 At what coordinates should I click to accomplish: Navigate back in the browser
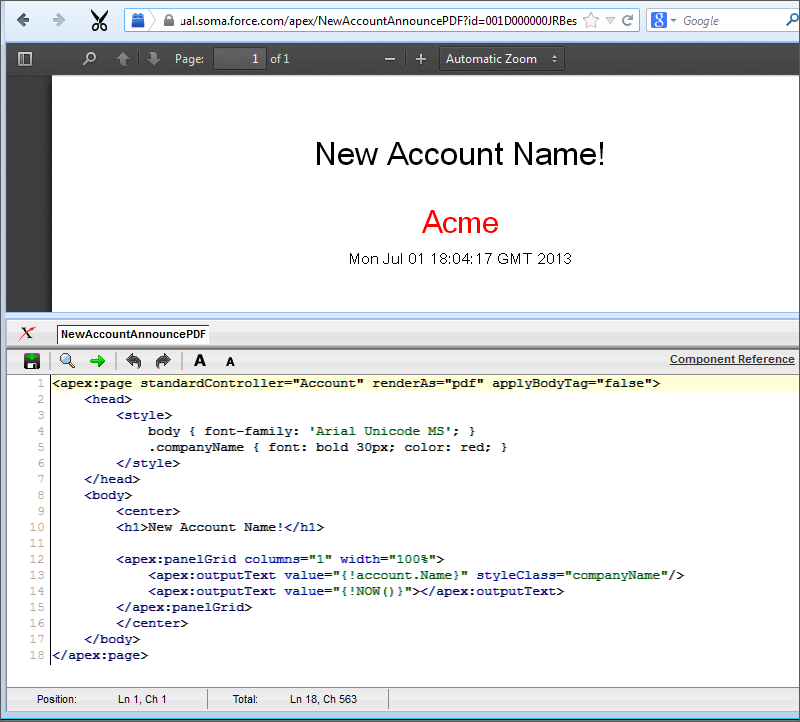(22, 20)
